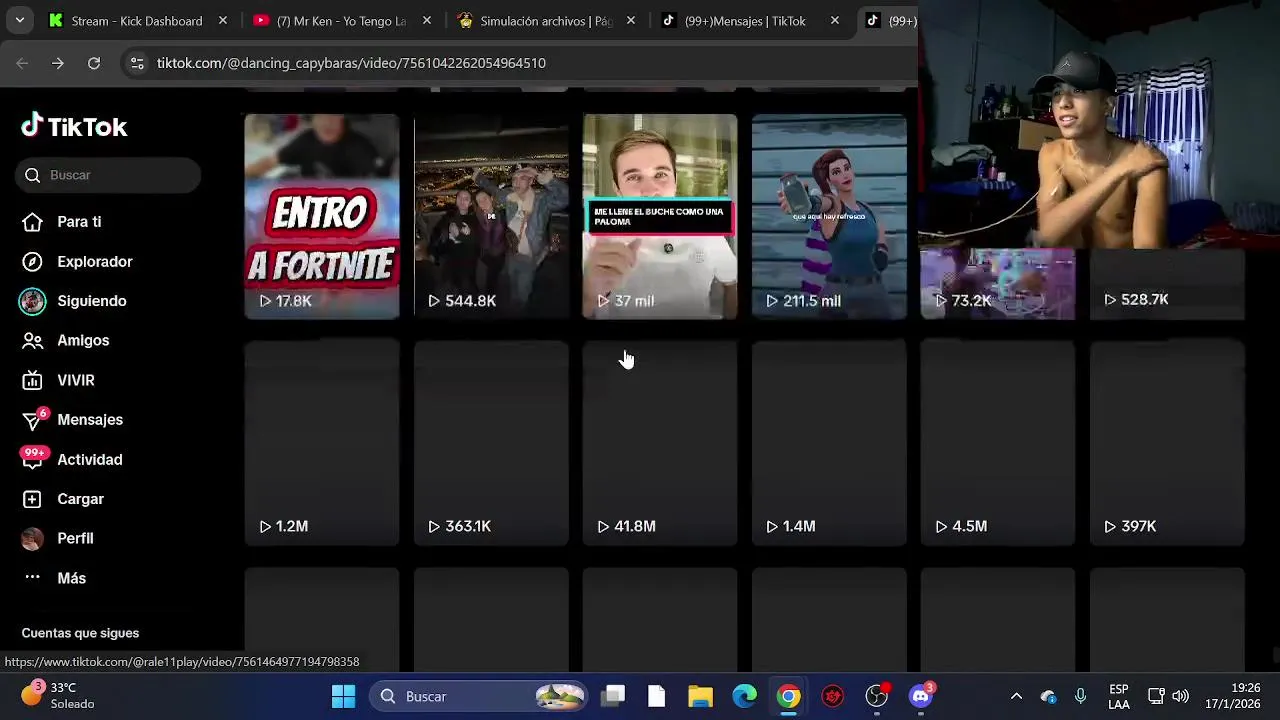Screen dimensions: 1280x720
Task: Close the (99+)Mensajes TikTok tab
Action: pyautogui.click(x=835, y=20)
